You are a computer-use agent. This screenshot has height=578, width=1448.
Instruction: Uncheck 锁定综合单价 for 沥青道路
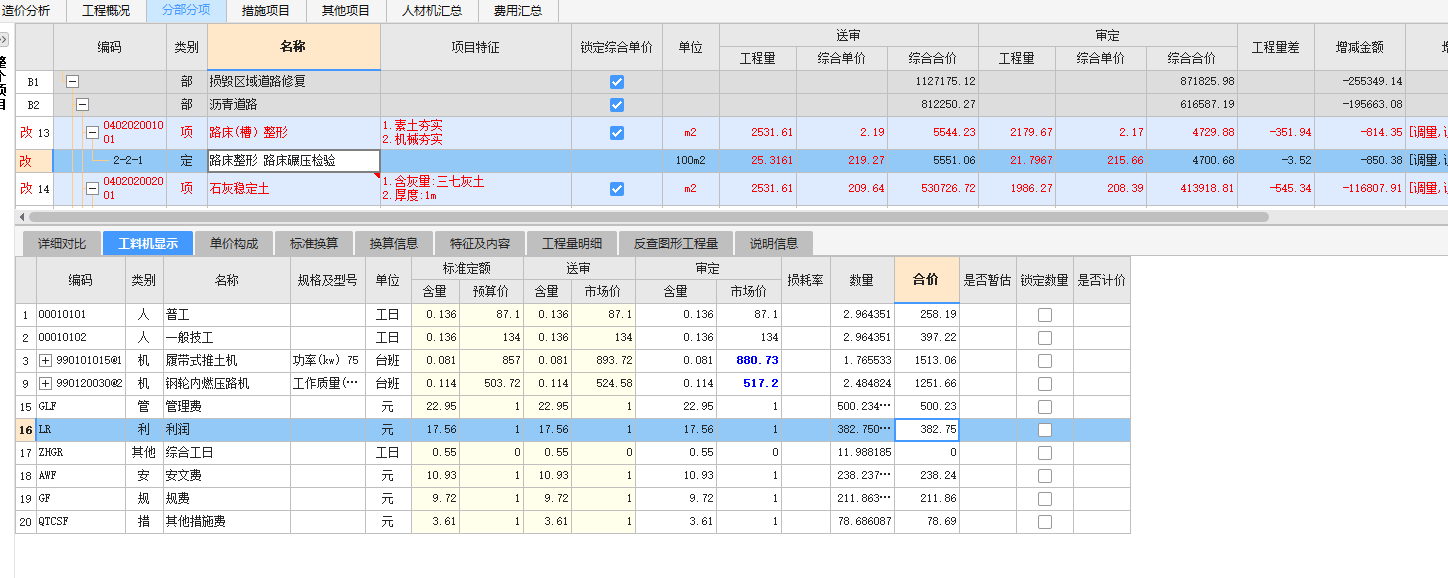(x=617, y=104)
